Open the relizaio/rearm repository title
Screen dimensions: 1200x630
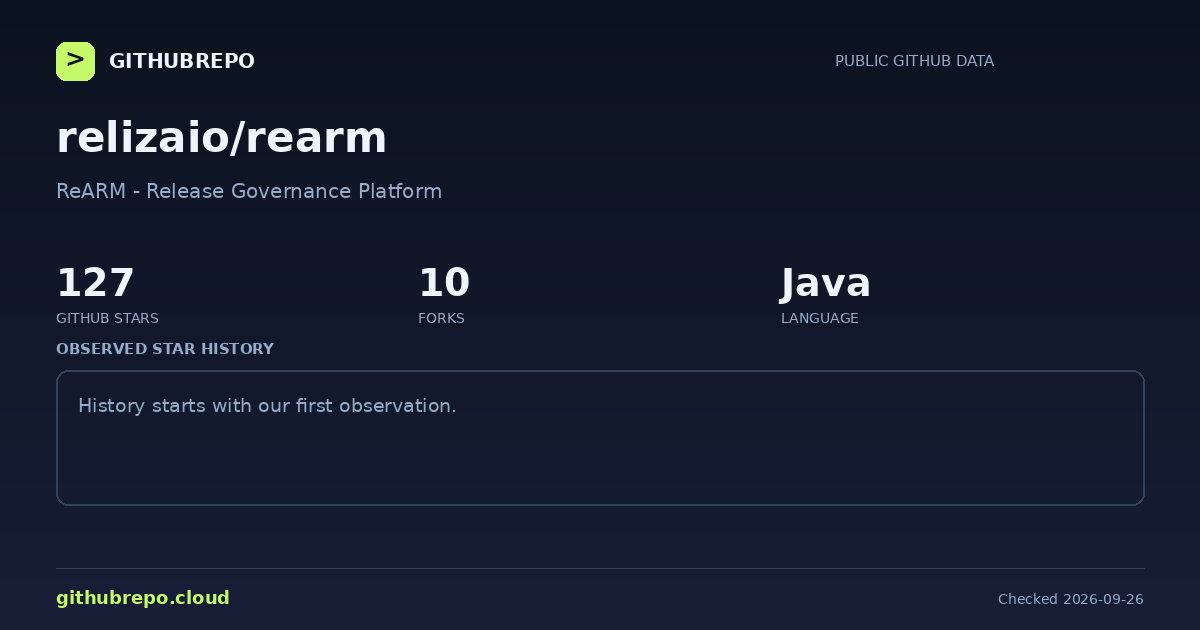[221, 138]
